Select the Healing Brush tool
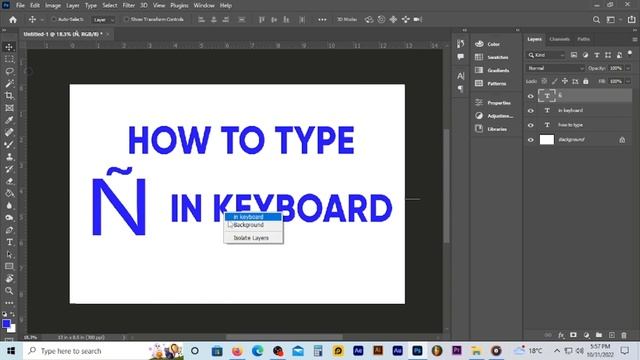This screenshot has height=360, width=640. tap(9, 132)
